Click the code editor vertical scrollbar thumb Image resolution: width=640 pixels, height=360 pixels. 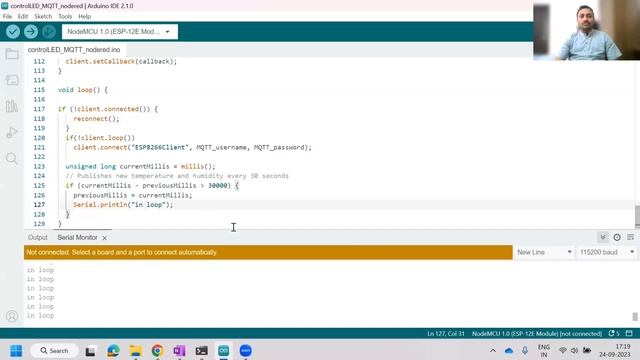tap(637, 216)
